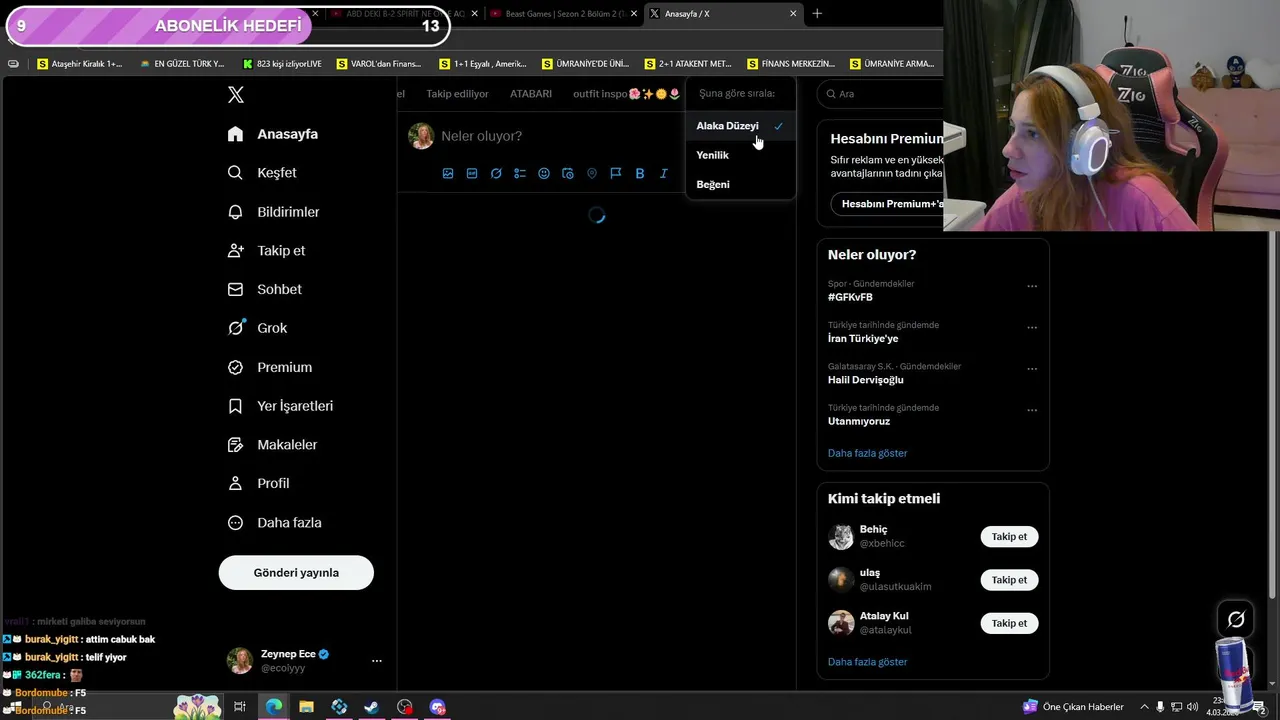Image resolution: width=1280 pixels, height=720 pixels.
Task: Follow Behiç account
Action: pos(1009,537)
